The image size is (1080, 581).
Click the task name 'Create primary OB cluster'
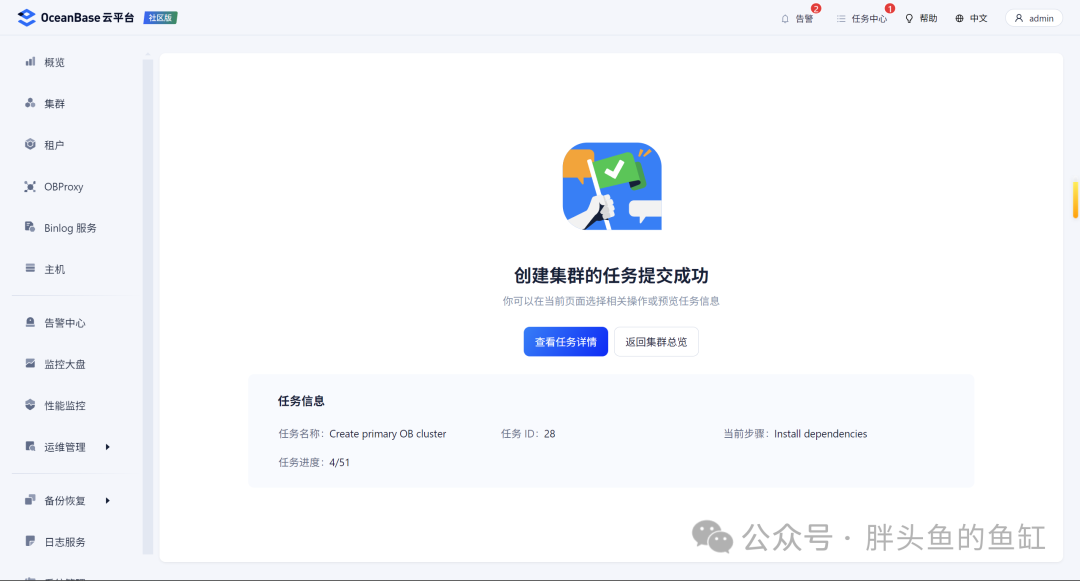388,434
